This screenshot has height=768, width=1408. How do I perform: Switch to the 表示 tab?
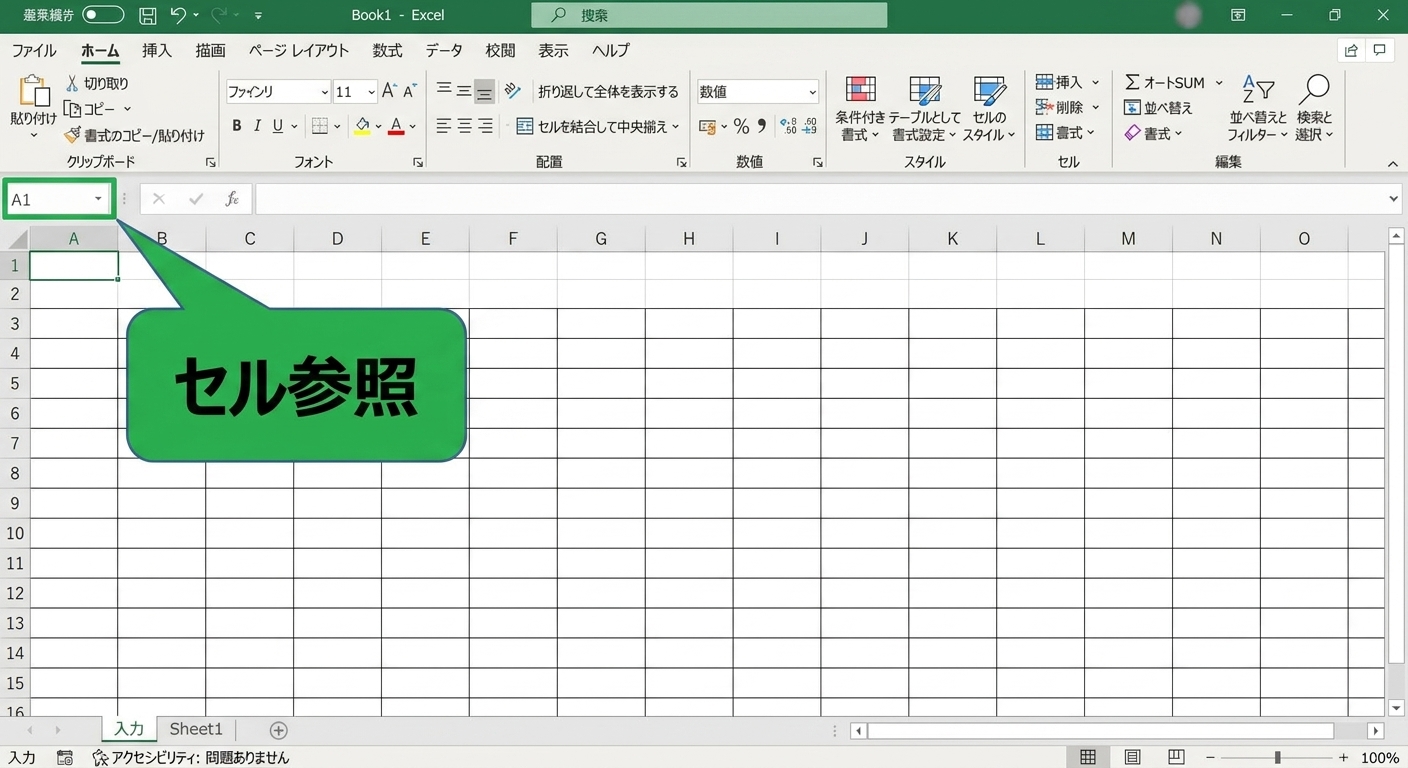click(x=553, y=51)
